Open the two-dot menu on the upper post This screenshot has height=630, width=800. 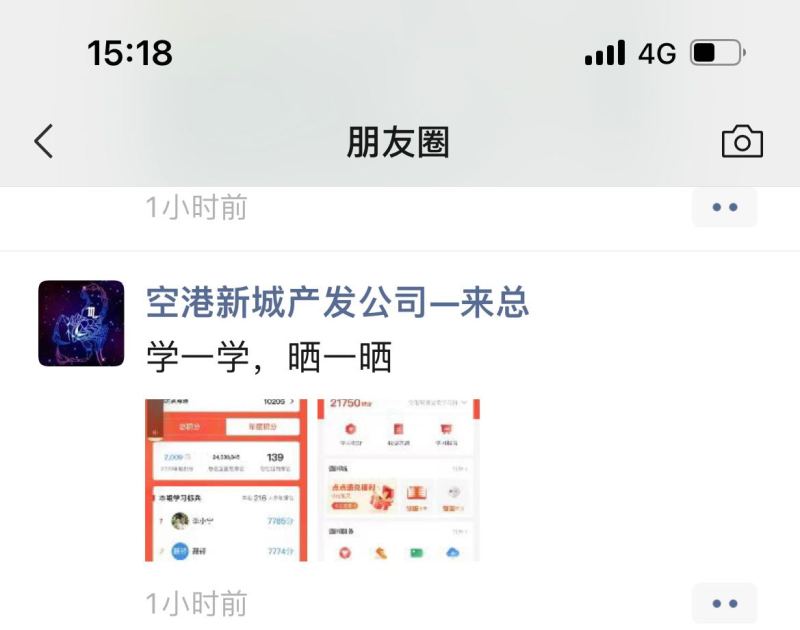coord(724,207)
